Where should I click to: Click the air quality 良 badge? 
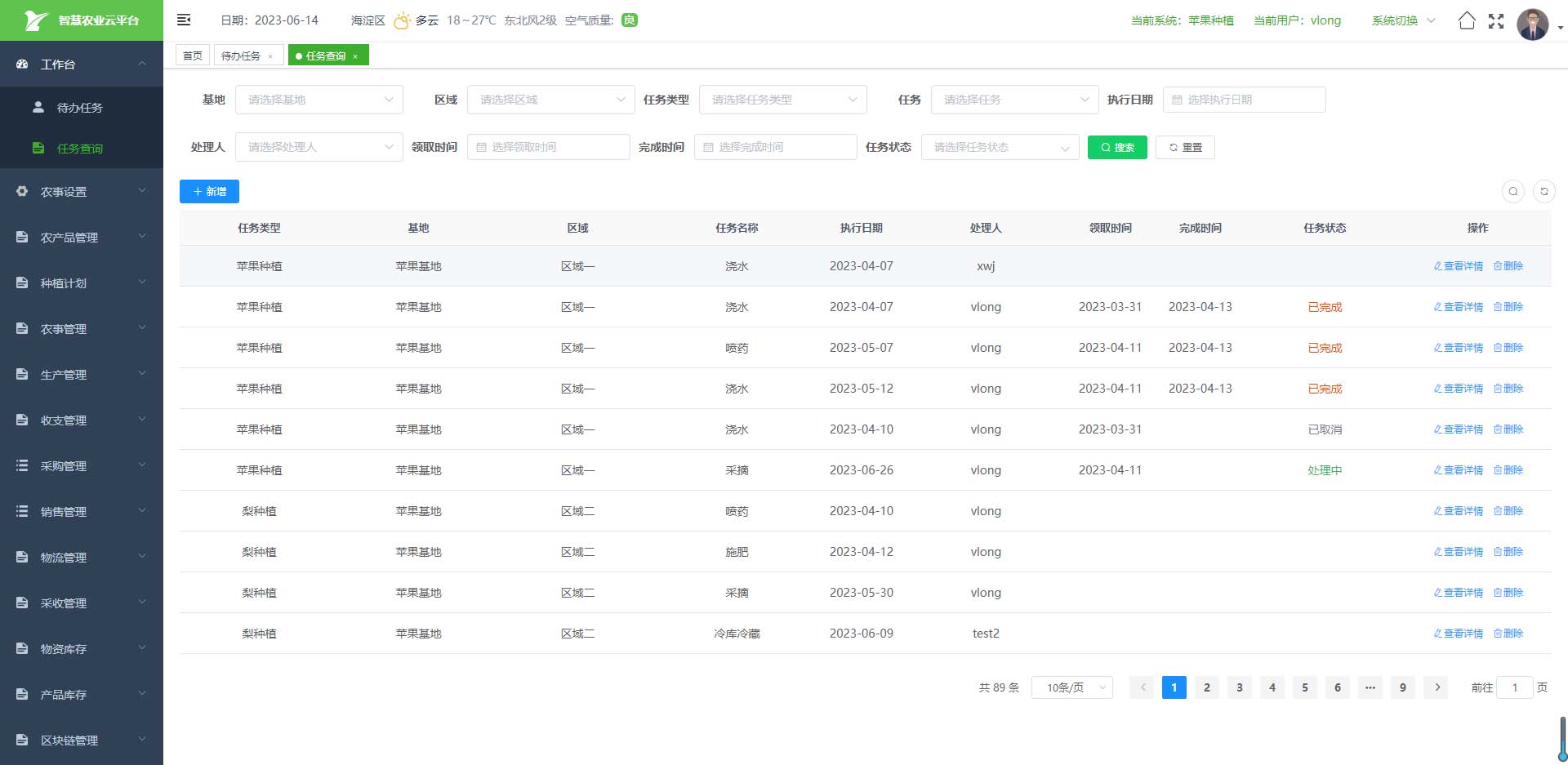click(x=630, y=20)
